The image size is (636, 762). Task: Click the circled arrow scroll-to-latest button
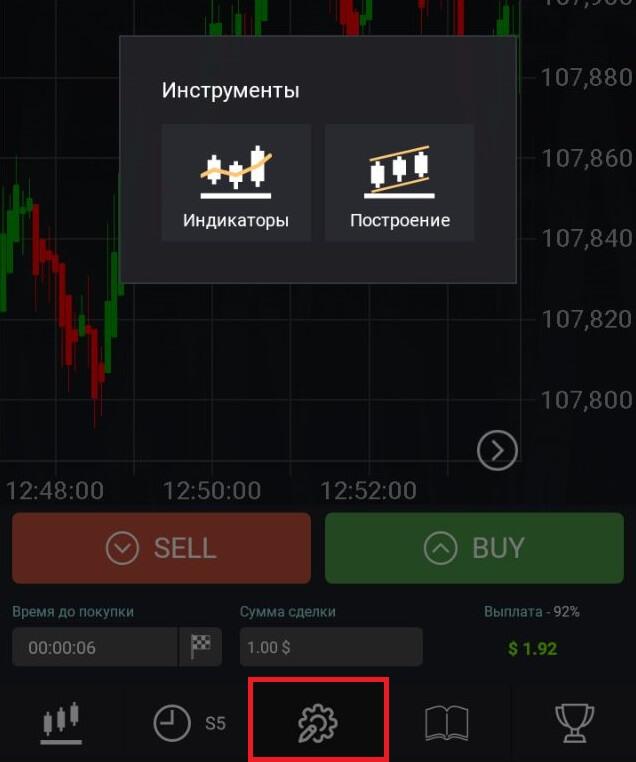click(497, 450)
